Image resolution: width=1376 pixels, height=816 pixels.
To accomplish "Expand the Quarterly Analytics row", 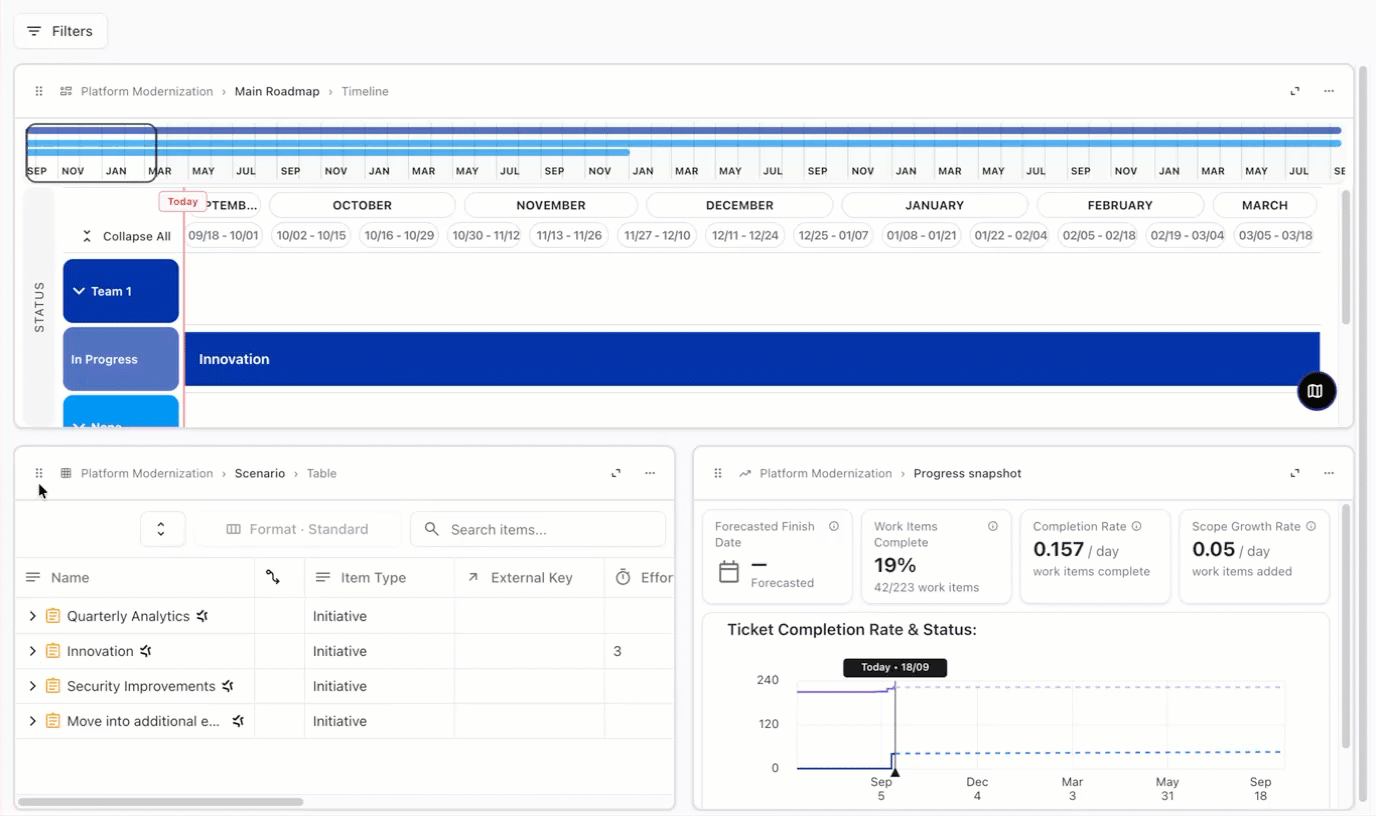I will pos(32,616).
